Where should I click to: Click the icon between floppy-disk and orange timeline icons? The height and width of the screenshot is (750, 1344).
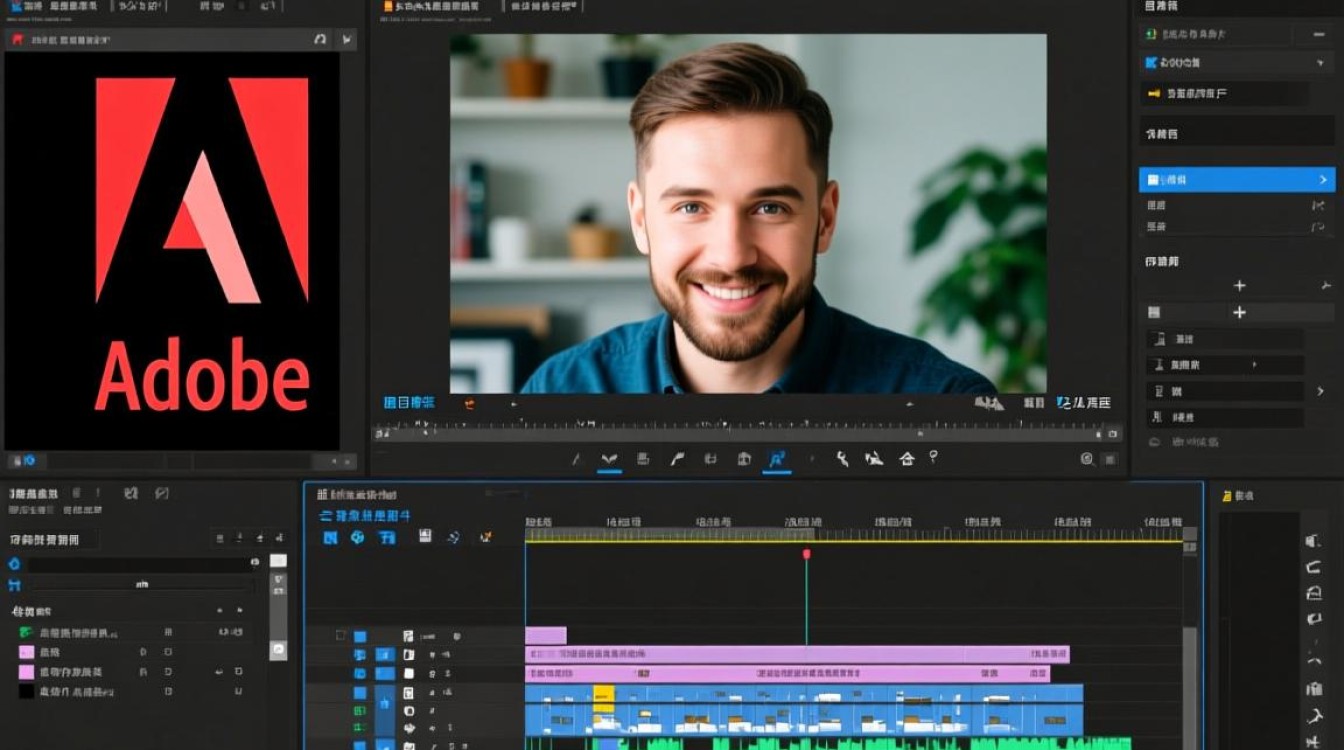[x=454, y=538]
